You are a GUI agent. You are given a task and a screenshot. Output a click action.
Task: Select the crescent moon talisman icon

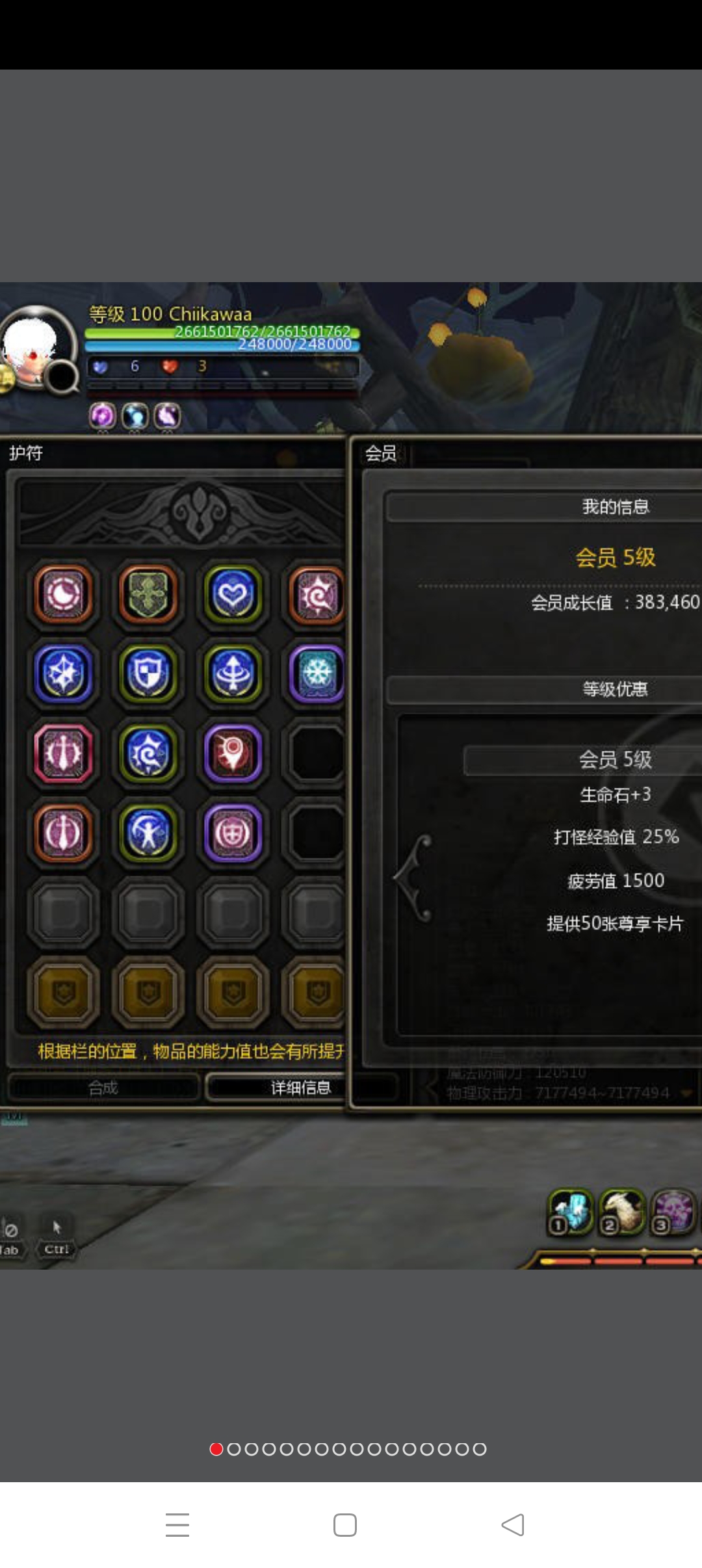click(x=63, y=594)
